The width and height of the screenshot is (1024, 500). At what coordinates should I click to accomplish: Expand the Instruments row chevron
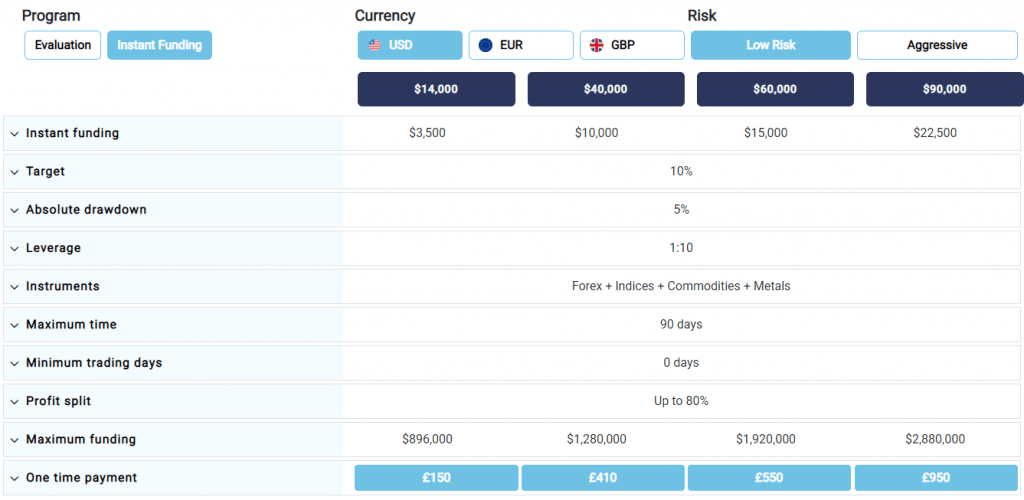14,287
